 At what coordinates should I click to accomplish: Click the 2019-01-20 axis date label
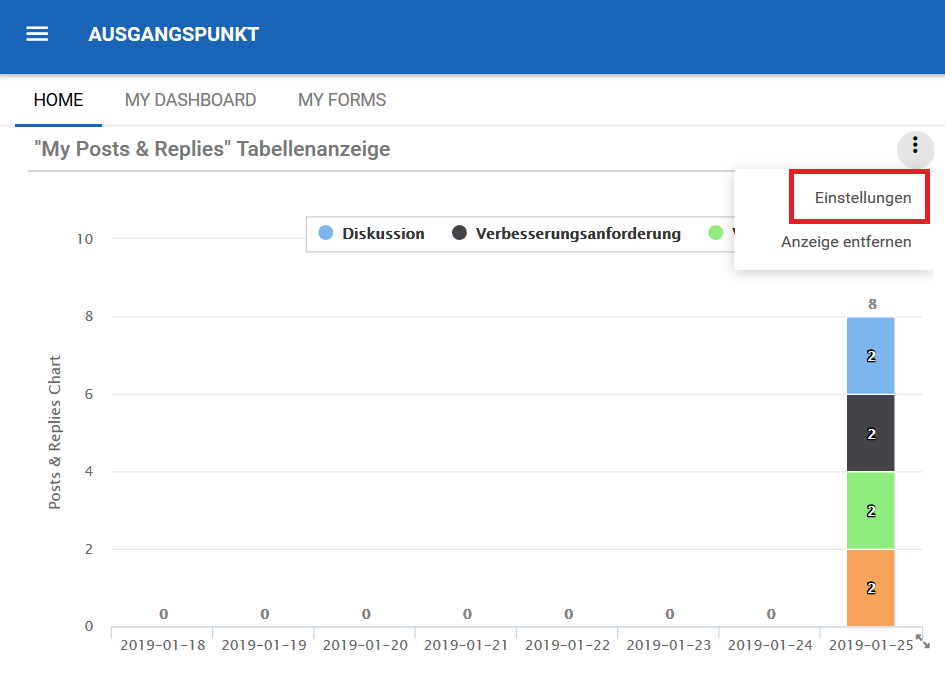(365, 645)
